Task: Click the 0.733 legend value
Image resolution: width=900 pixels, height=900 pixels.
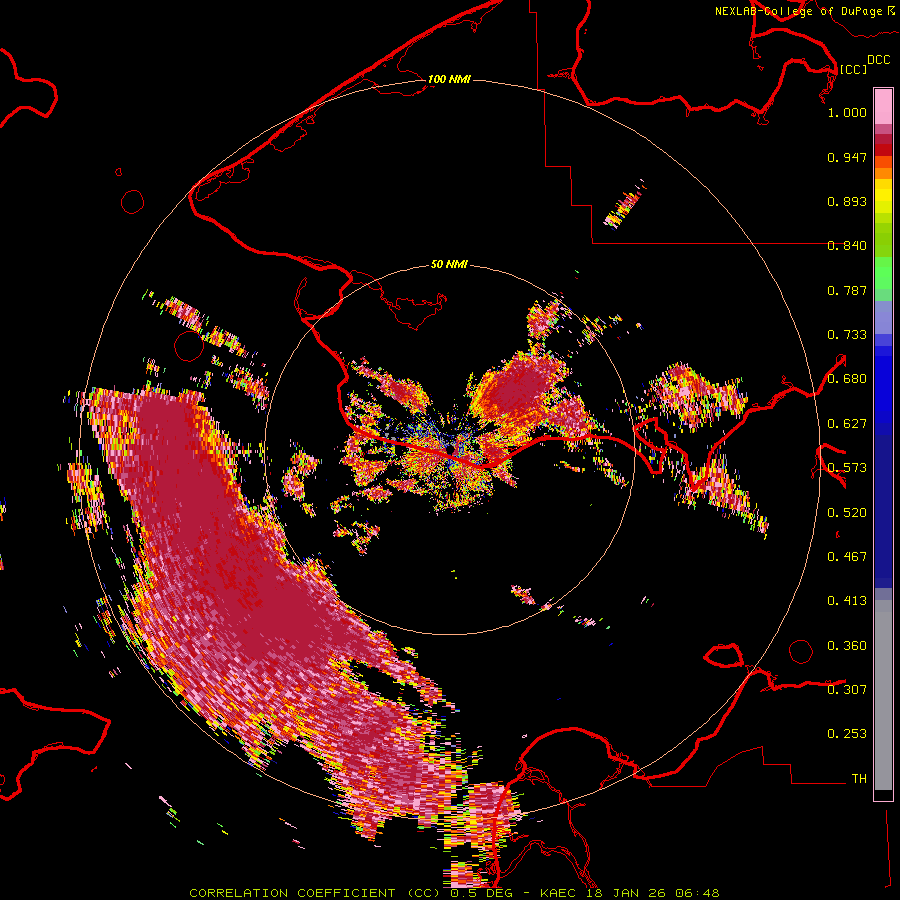Action: coord(847,335)
